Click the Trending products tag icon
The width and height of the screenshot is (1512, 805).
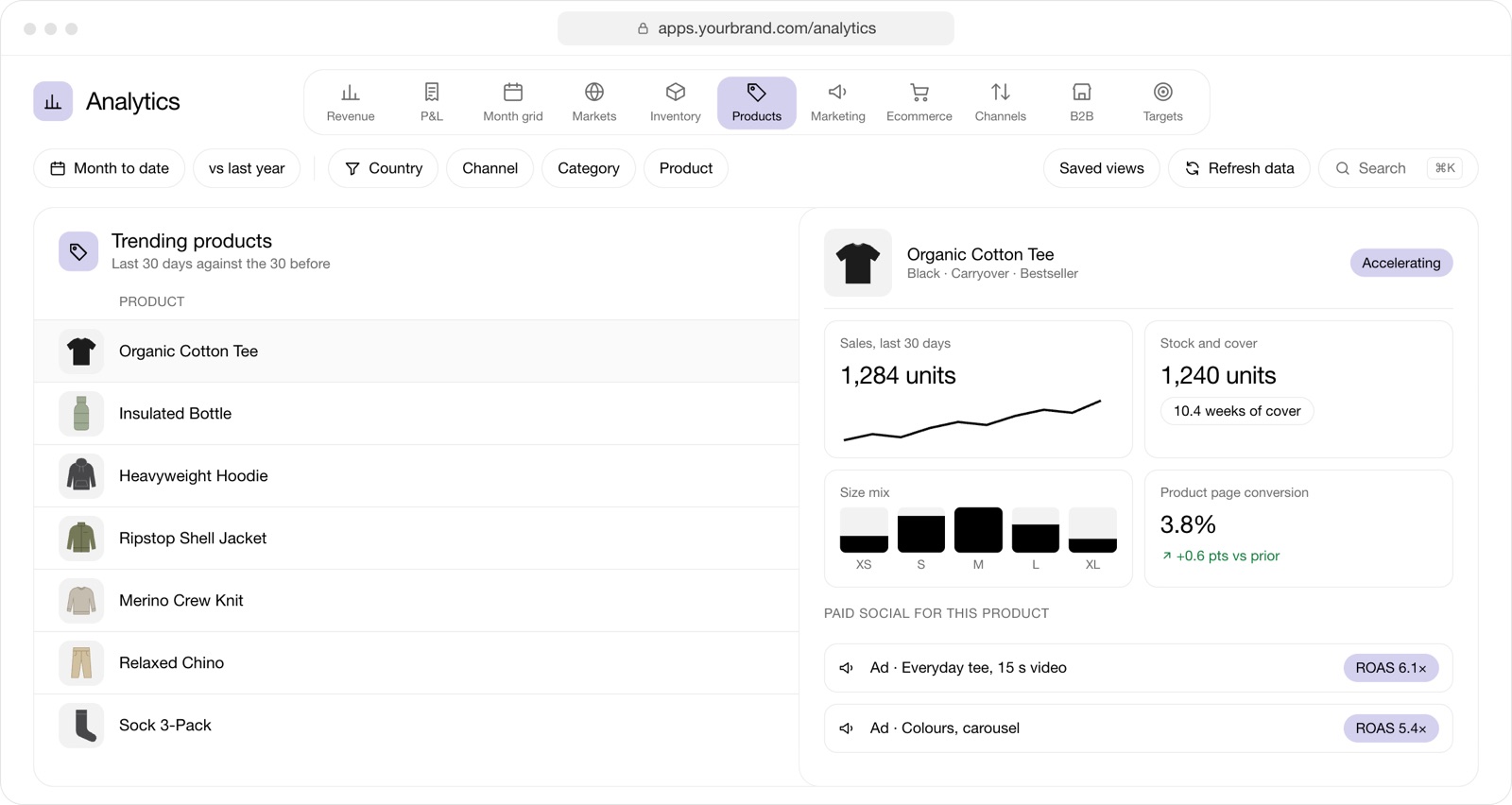[78, 251]
